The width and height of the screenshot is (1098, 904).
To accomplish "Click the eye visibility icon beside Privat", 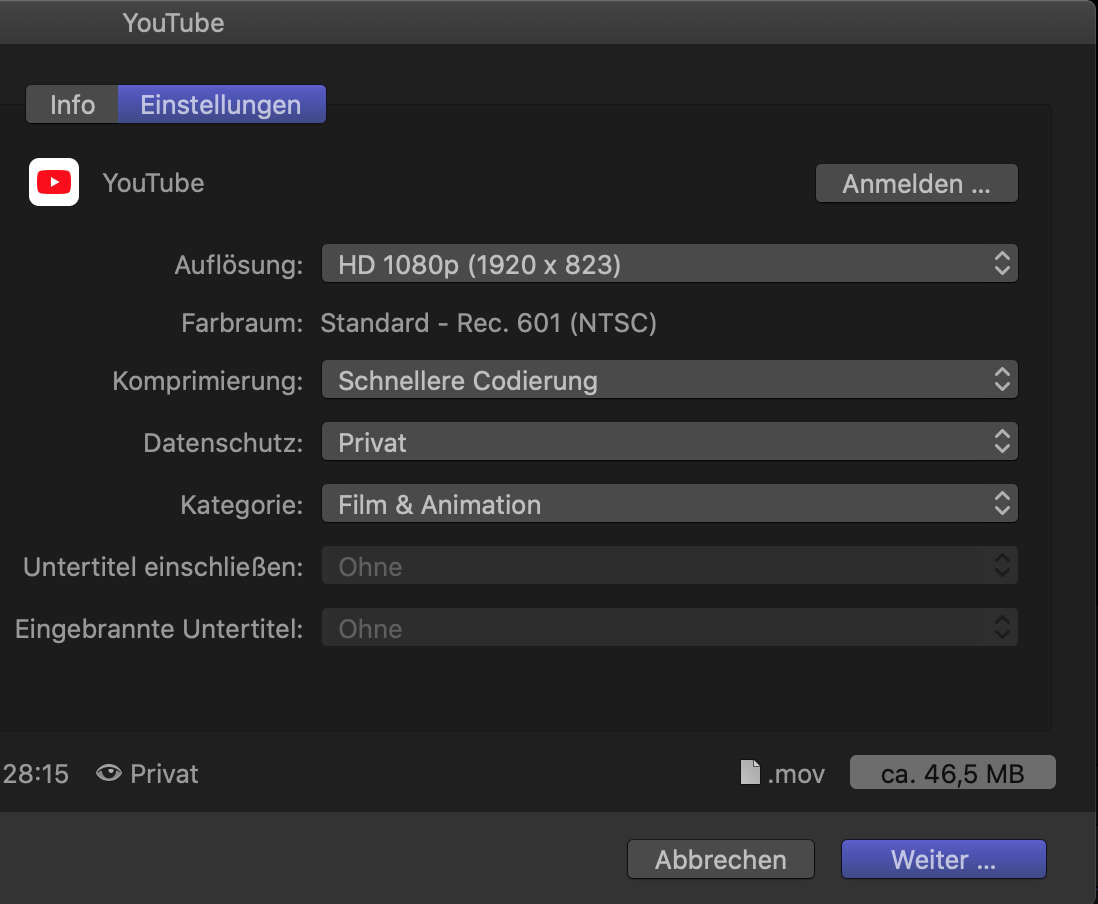I will click(x=109, y=774).
